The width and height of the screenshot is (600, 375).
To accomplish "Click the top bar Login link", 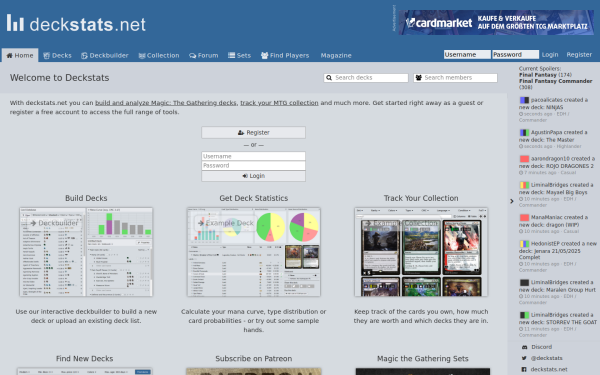I will click(x=550, y=55).
